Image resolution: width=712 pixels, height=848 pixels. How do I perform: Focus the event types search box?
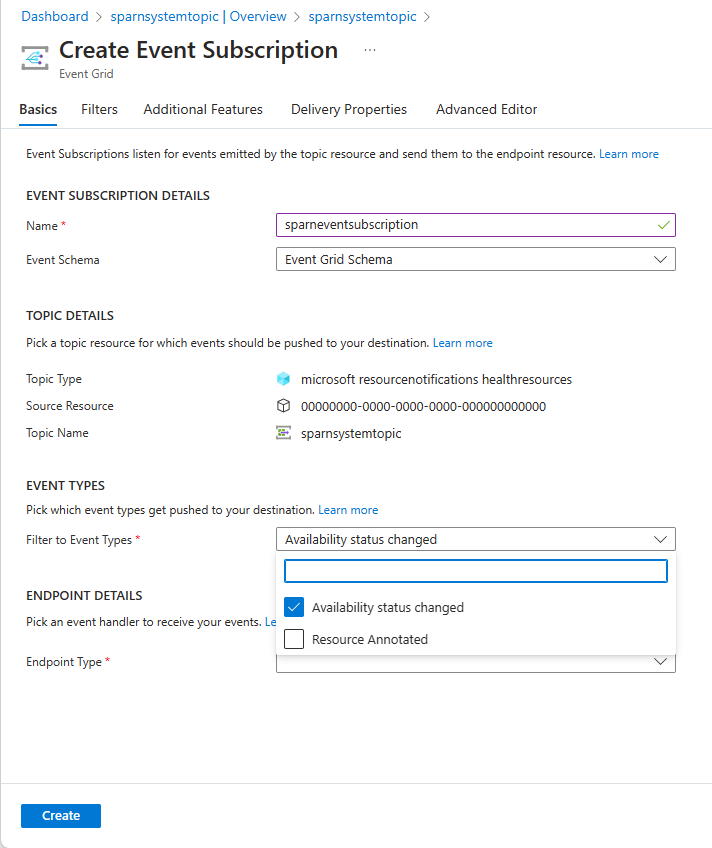[x=476, y=571]
